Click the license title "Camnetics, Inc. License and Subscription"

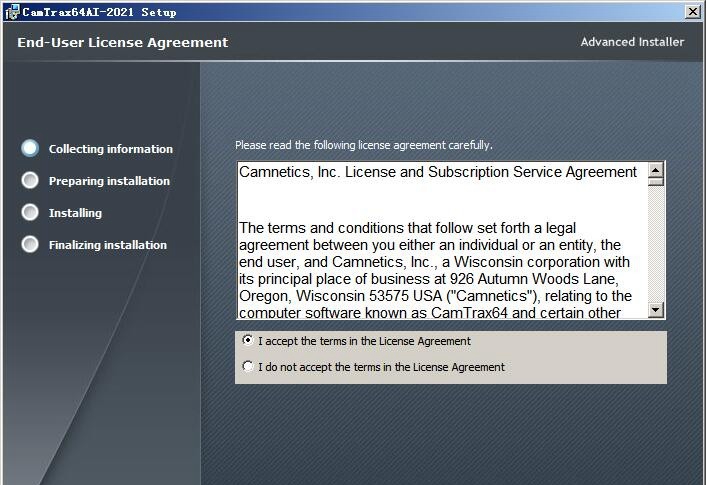click(x=438, y=172)
